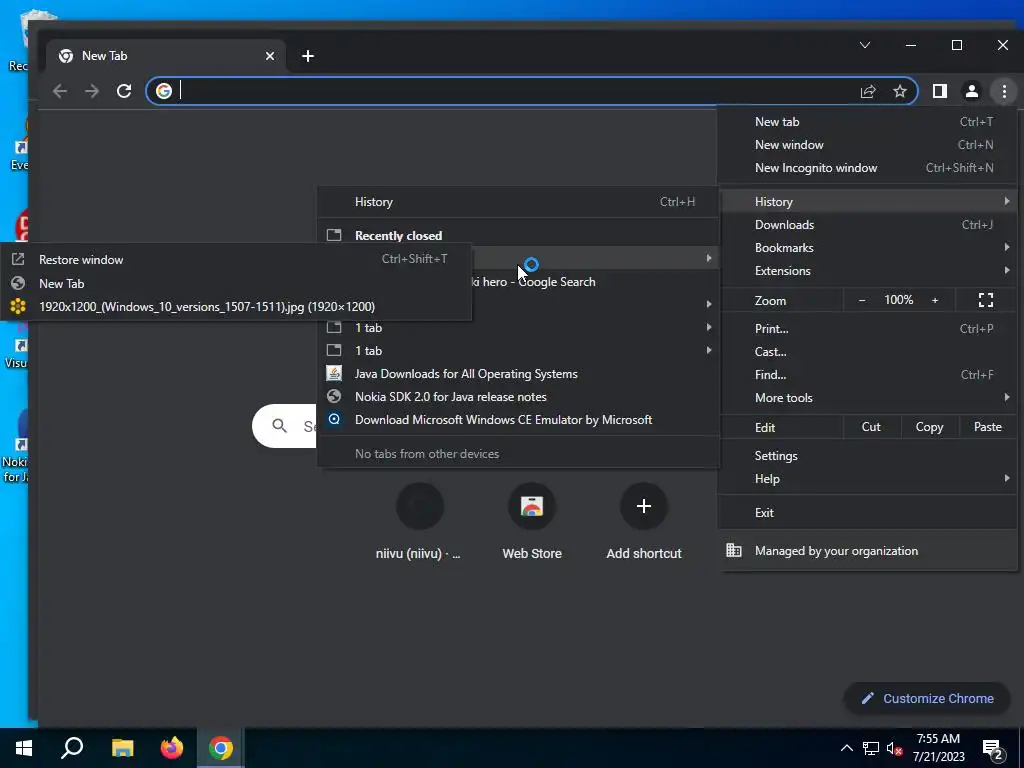Expand the Help submenu
This screenshot has height=768, width=1024.
pyautogui.click(x=867, y=479)
